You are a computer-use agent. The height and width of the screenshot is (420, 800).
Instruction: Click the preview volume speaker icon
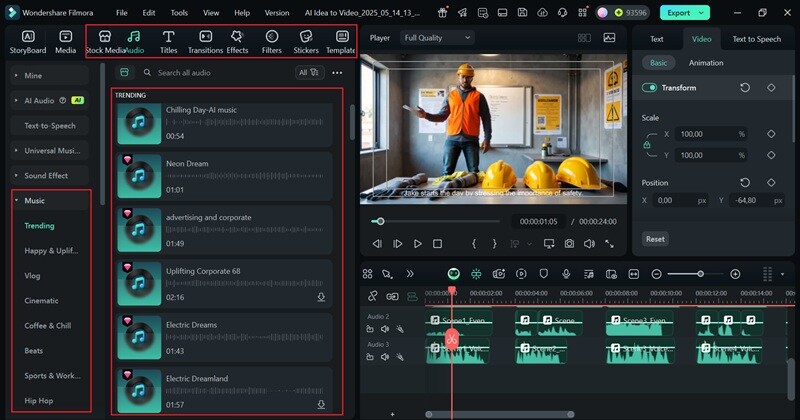tap(589, 244)
